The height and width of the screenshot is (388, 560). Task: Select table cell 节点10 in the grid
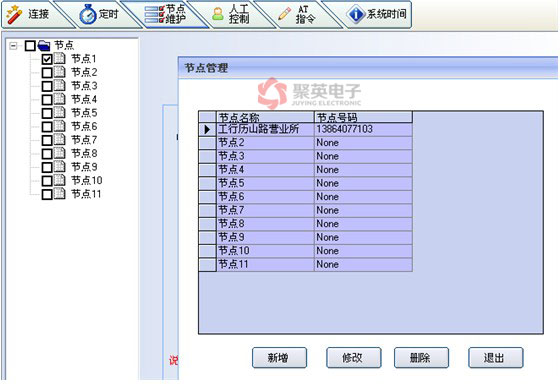pyautogui.click(x=265, y=251)
